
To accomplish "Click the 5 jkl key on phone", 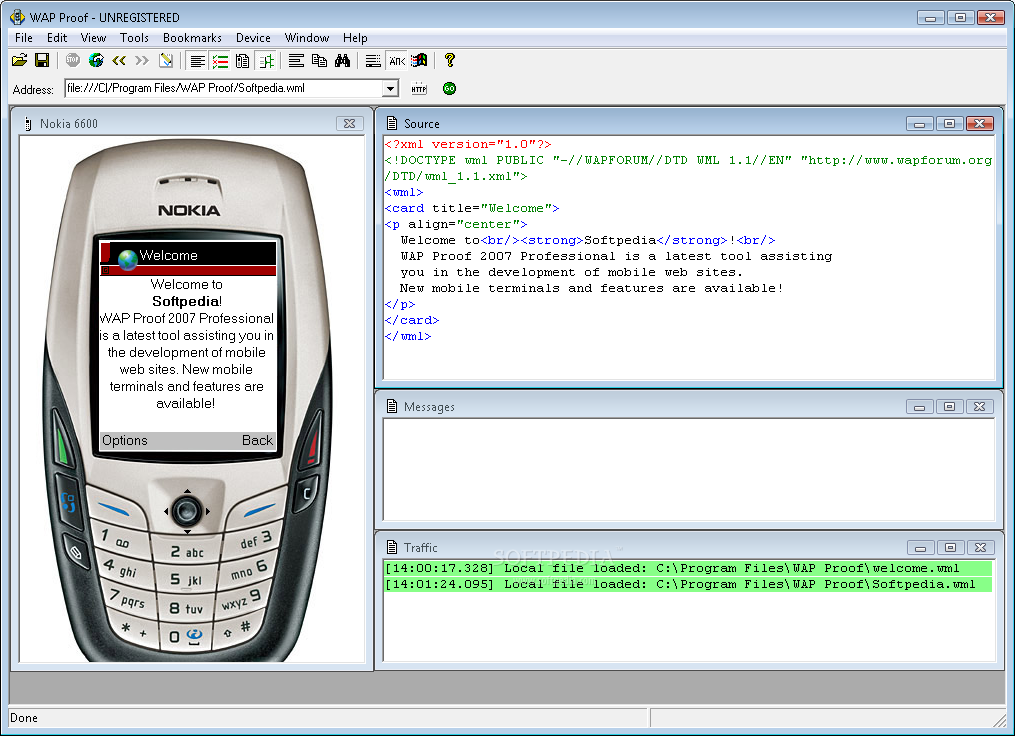I will [186, 579].
